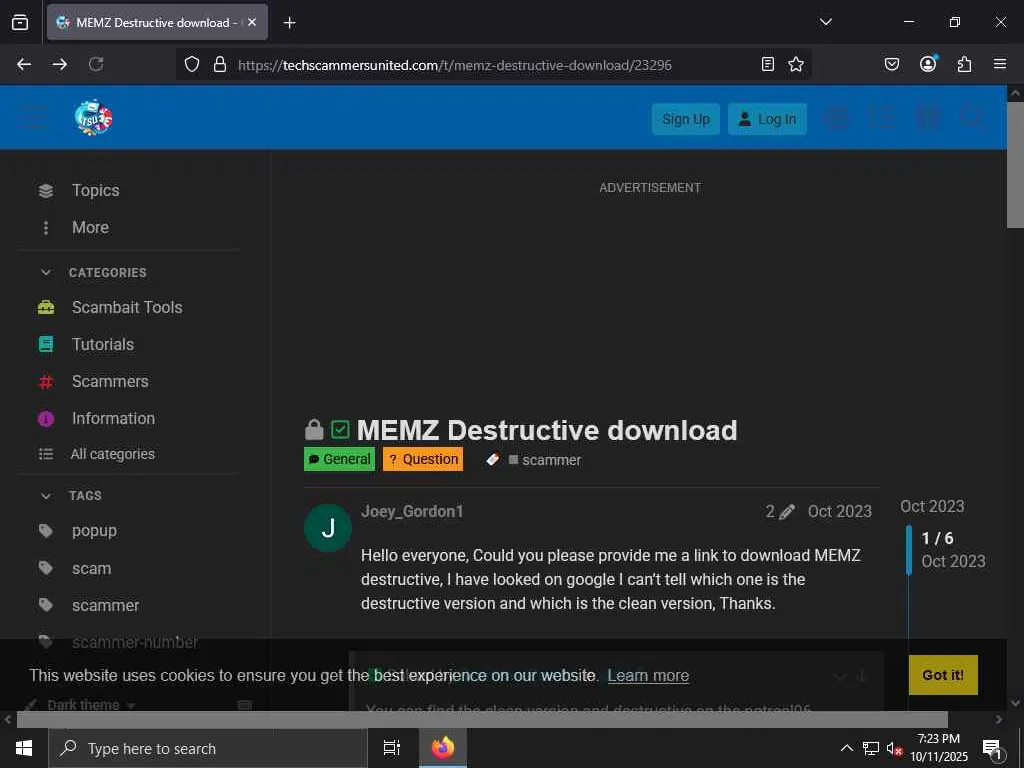The image size is (1024, 768).
Task: Go to Scambait Tools category
Action: tap(127, 307)
